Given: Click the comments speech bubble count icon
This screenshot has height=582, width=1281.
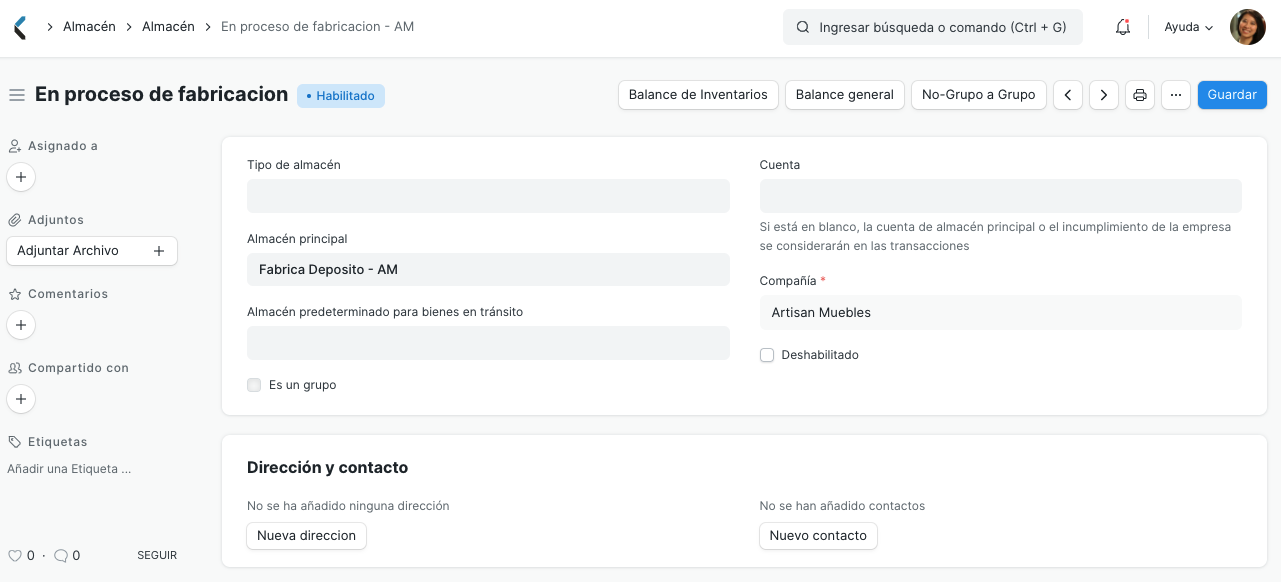Looking at the screenshot, I should click(x=61, y=555).
